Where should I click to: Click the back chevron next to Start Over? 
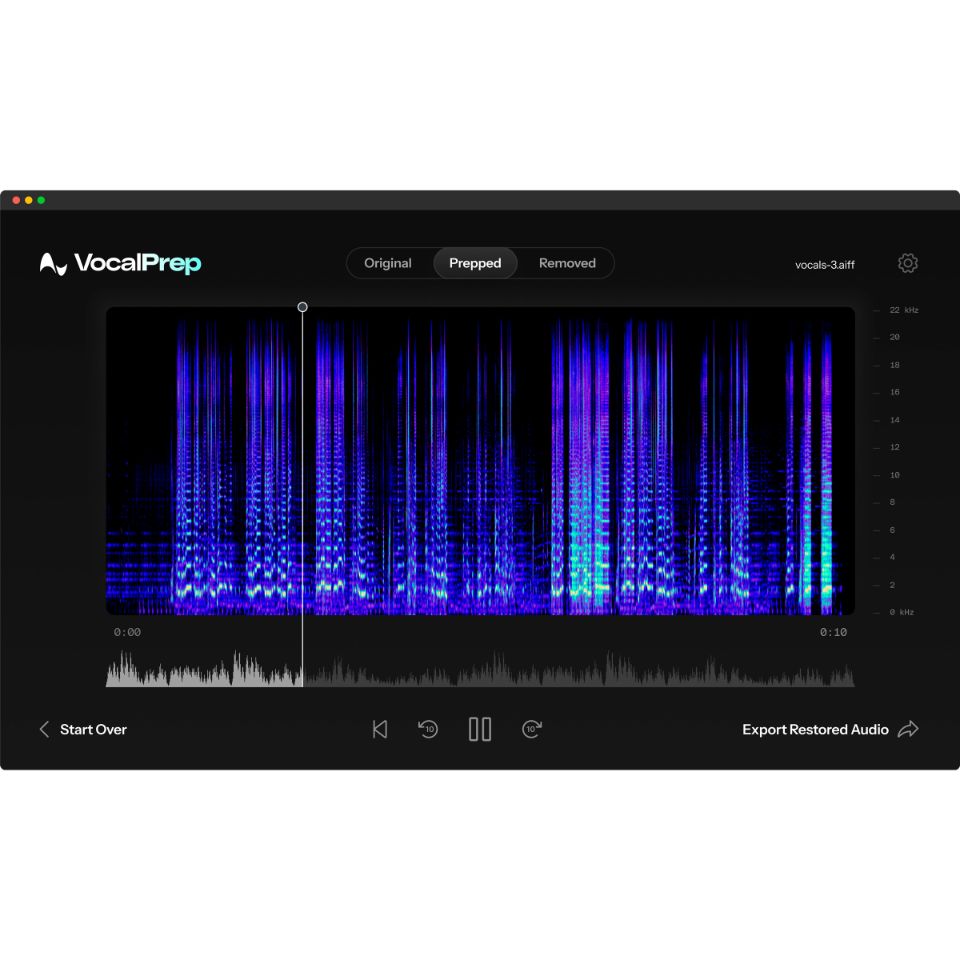point(44,729)
